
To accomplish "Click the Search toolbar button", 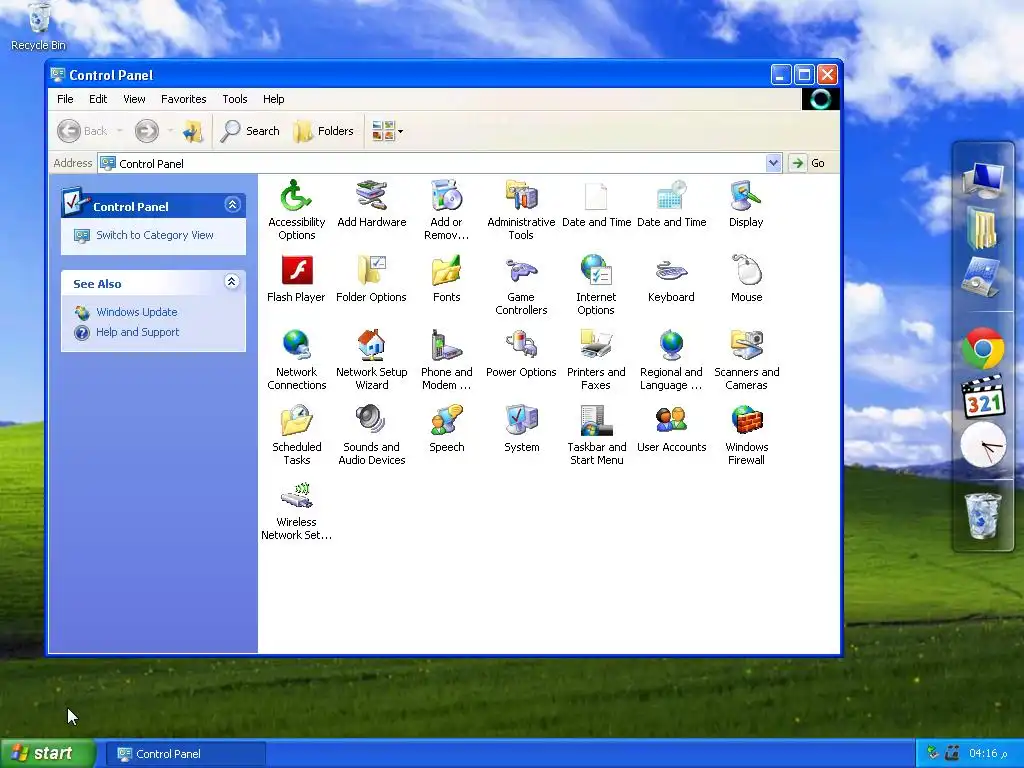I will pos(250,131).
